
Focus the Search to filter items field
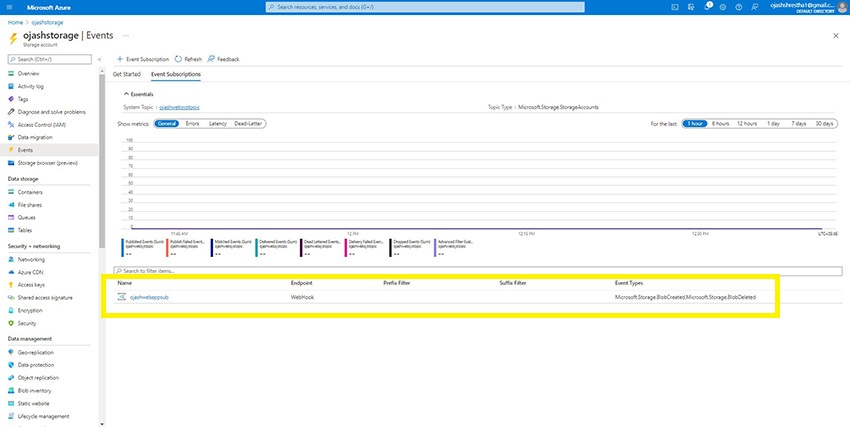point(478,271)
